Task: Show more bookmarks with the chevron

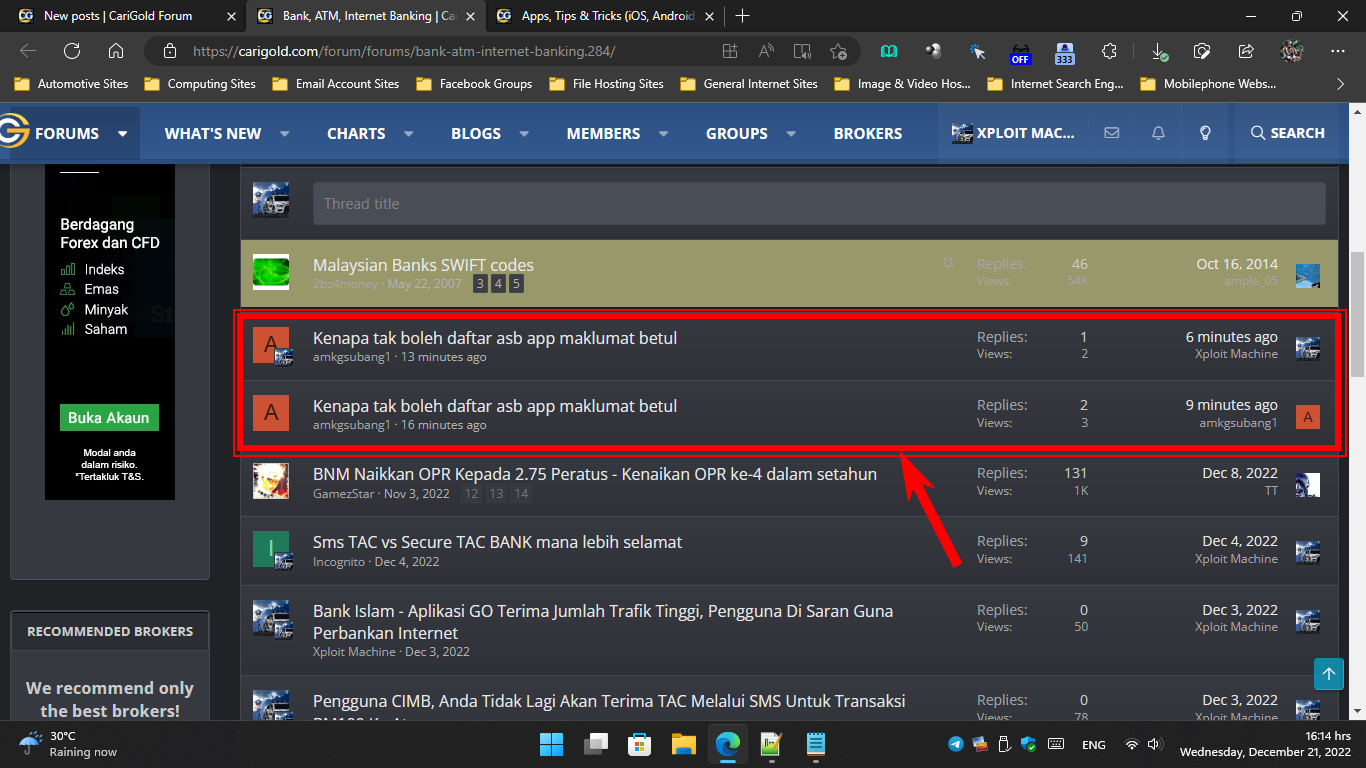Action: pos(1340,84)
